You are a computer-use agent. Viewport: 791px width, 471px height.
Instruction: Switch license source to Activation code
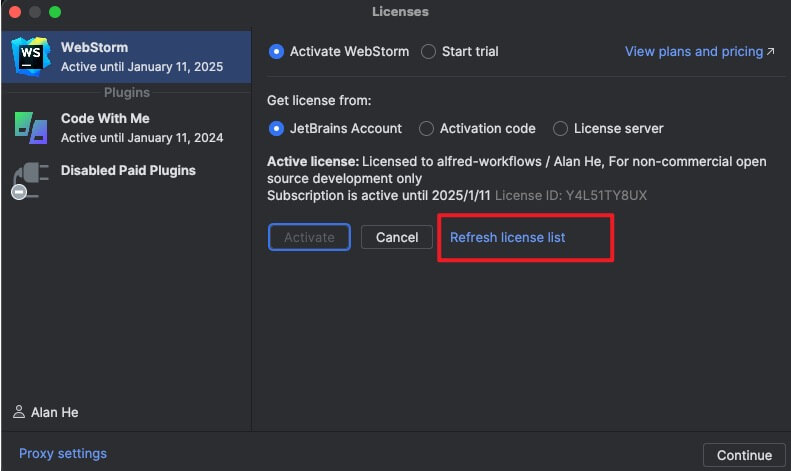pyautogui.click(x=427, y=128)
